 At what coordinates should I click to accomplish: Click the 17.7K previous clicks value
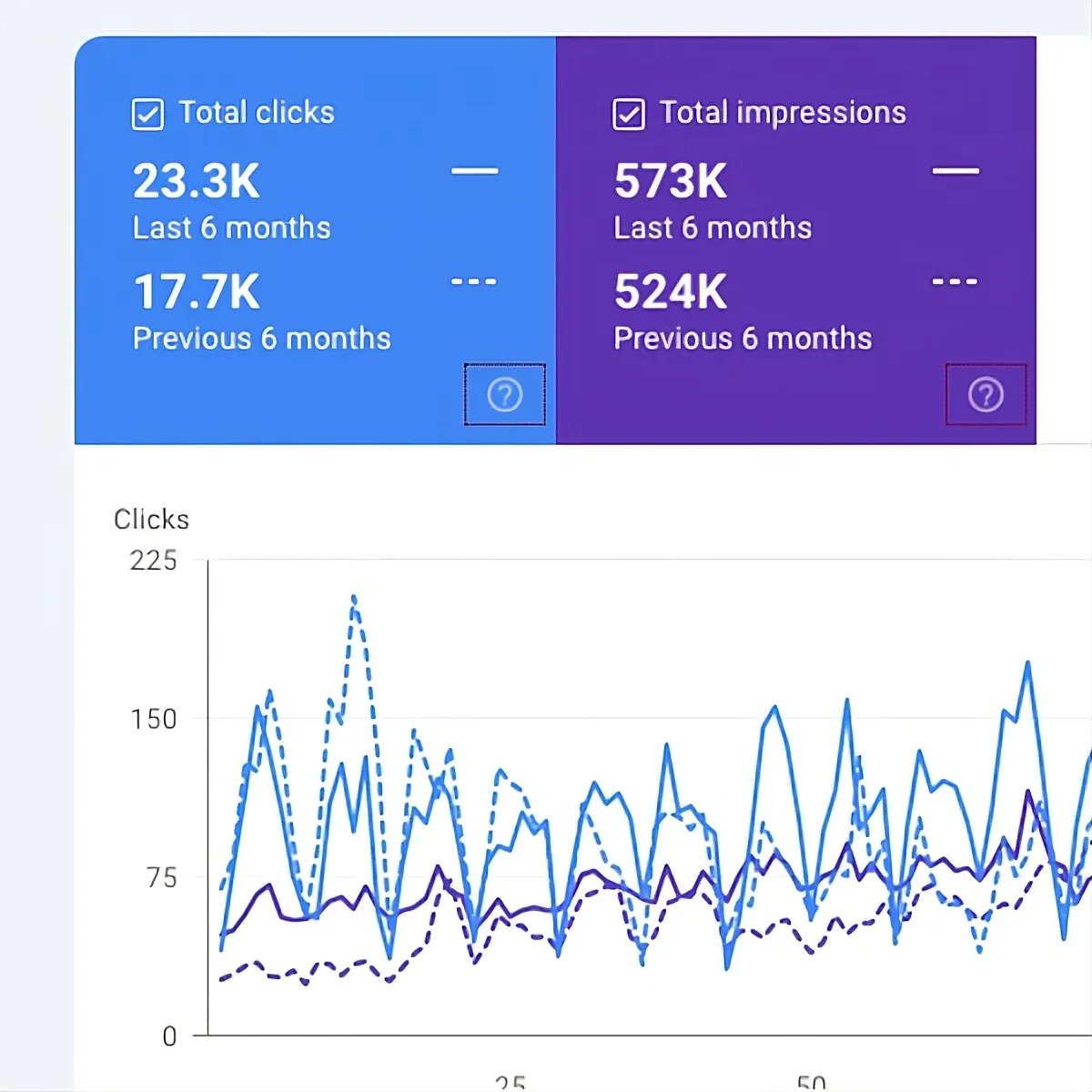(197, 292)
